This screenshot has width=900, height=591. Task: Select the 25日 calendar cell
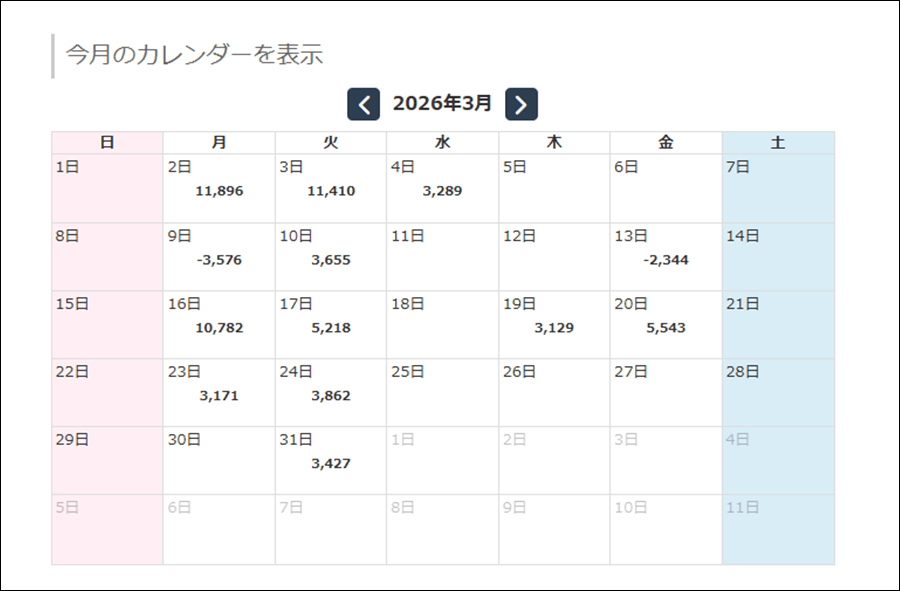(443, 392)
